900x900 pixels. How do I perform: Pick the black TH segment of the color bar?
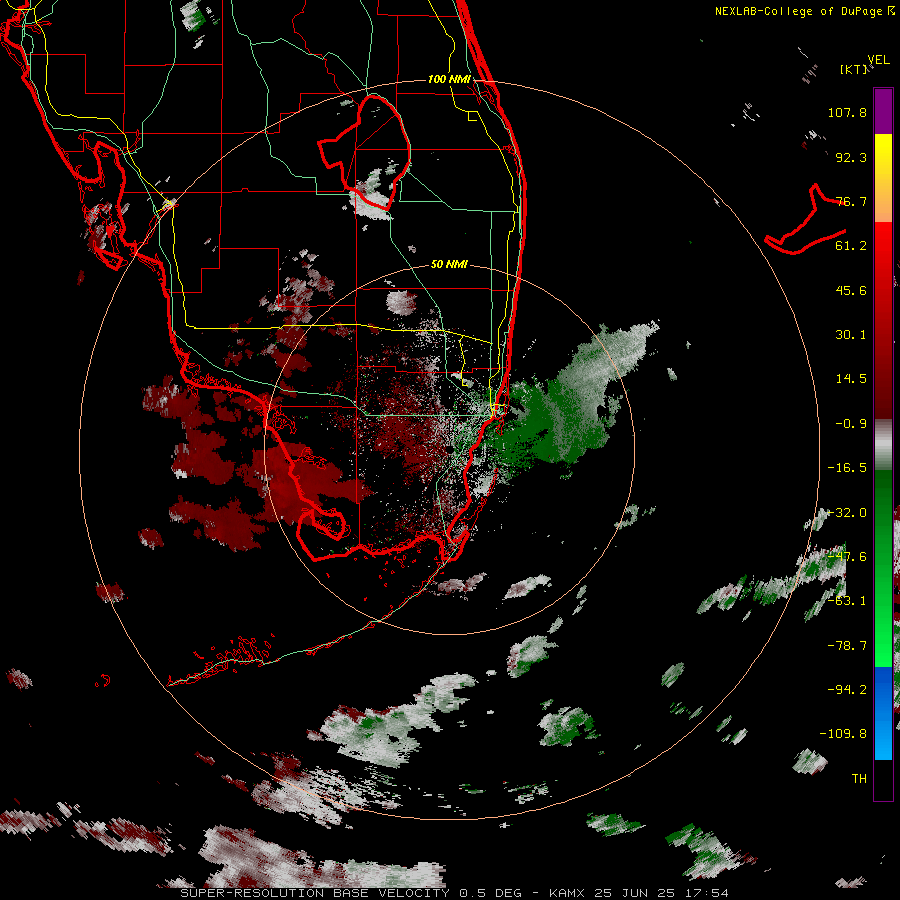pyautogui.click(x=883, y=779)
